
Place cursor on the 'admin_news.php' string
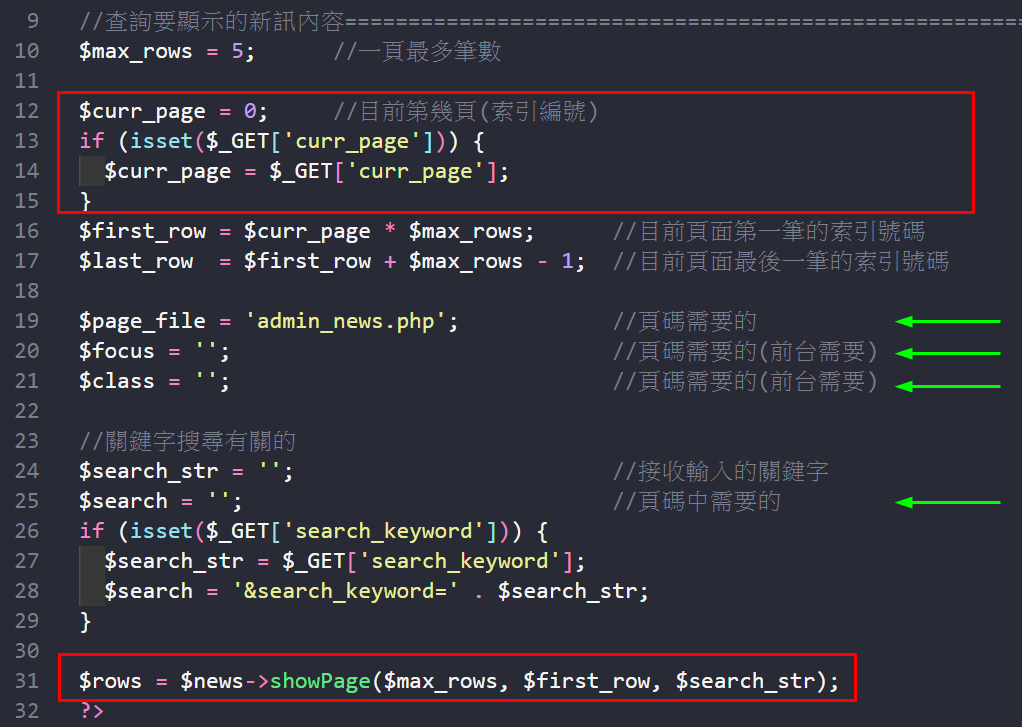click(351, 321)
